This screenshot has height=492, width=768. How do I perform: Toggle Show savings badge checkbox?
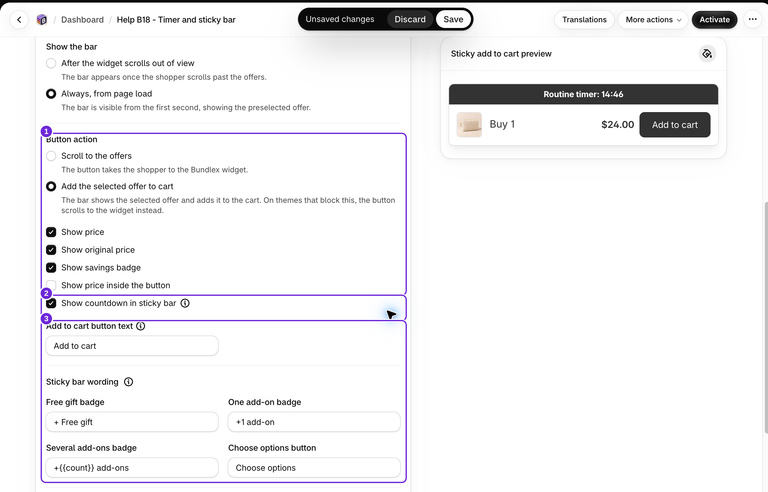click(51, 268)
